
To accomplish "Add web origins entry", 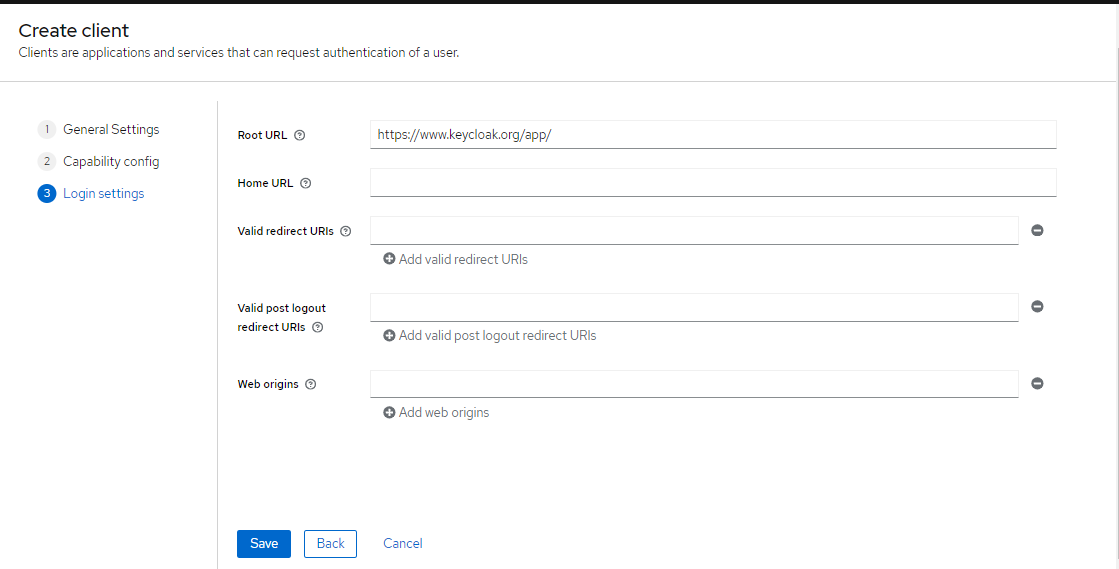I will [x=436, y=413].
